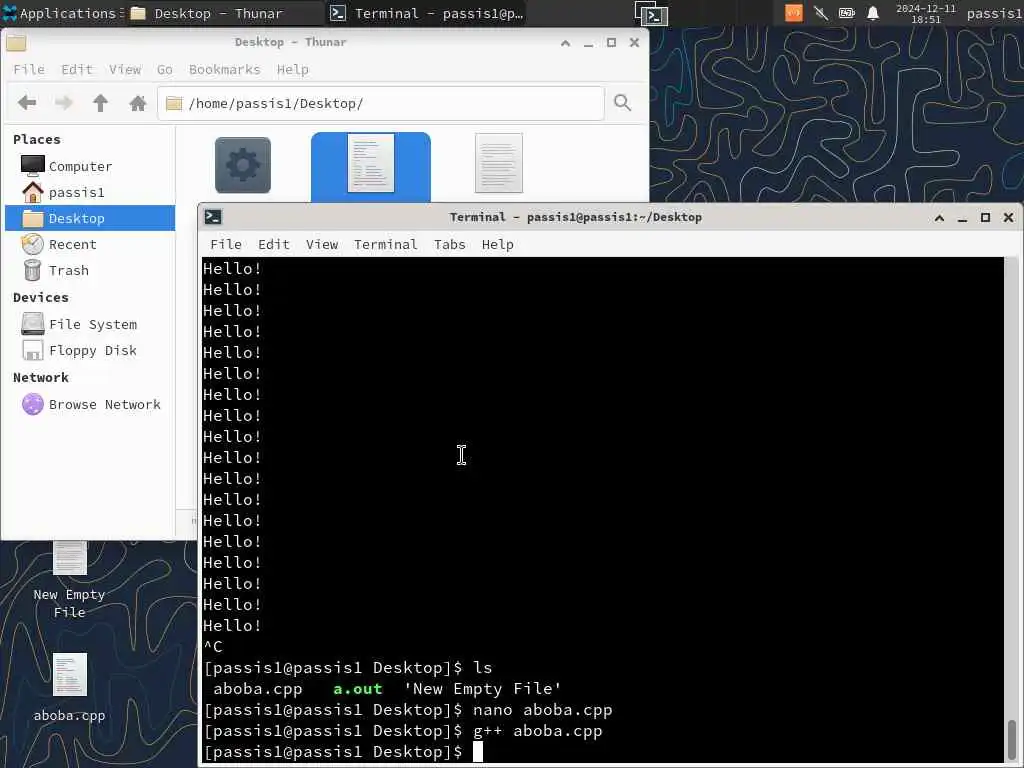Click the orange tray icon in panel

click(x=793, y=13)
